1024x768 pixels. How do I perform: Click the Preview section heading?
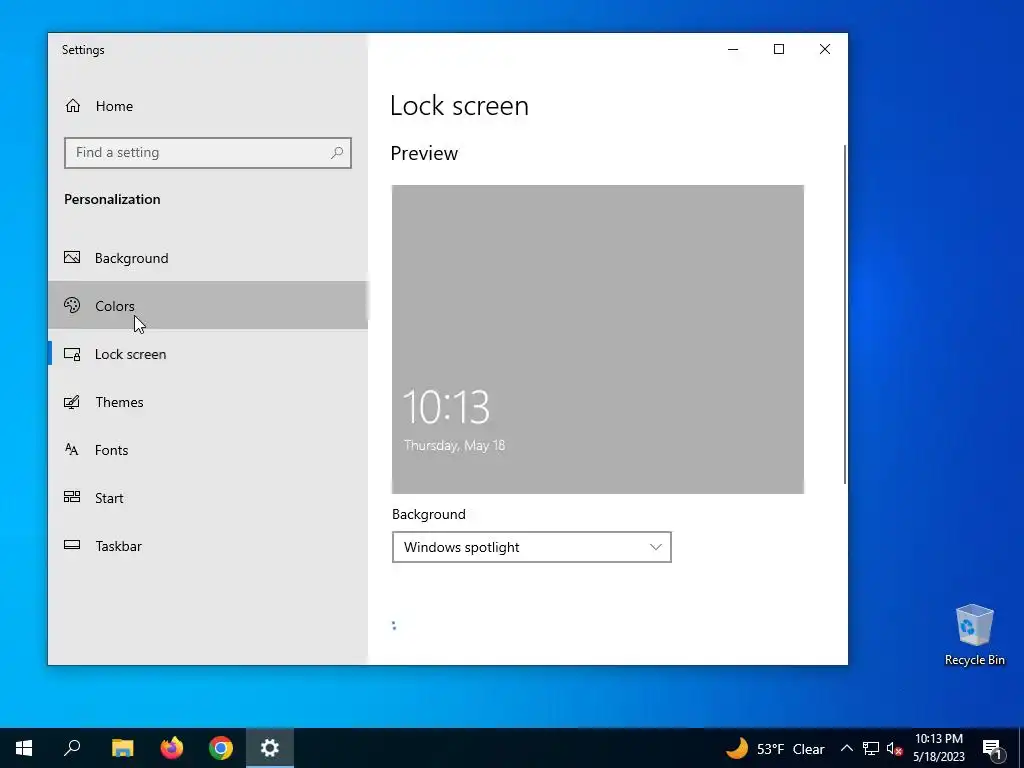(424, 153)
